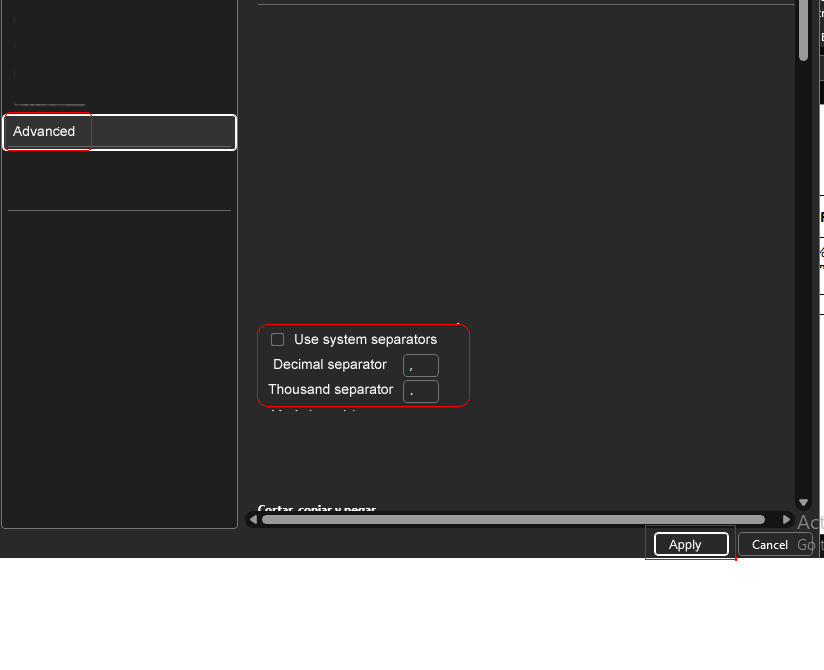
Task: Click the vertical scrollbar down arrow
Action: tap(803, 503)
